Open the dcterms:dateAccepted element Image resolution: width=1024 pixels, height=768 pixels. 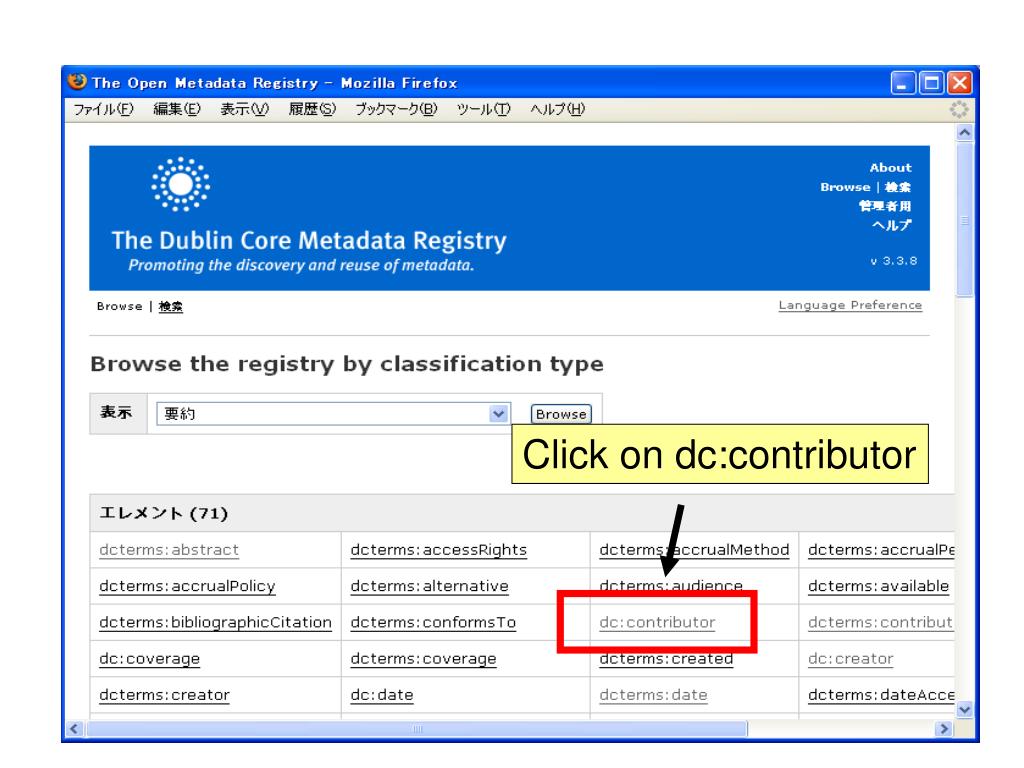tap(881, 695)
